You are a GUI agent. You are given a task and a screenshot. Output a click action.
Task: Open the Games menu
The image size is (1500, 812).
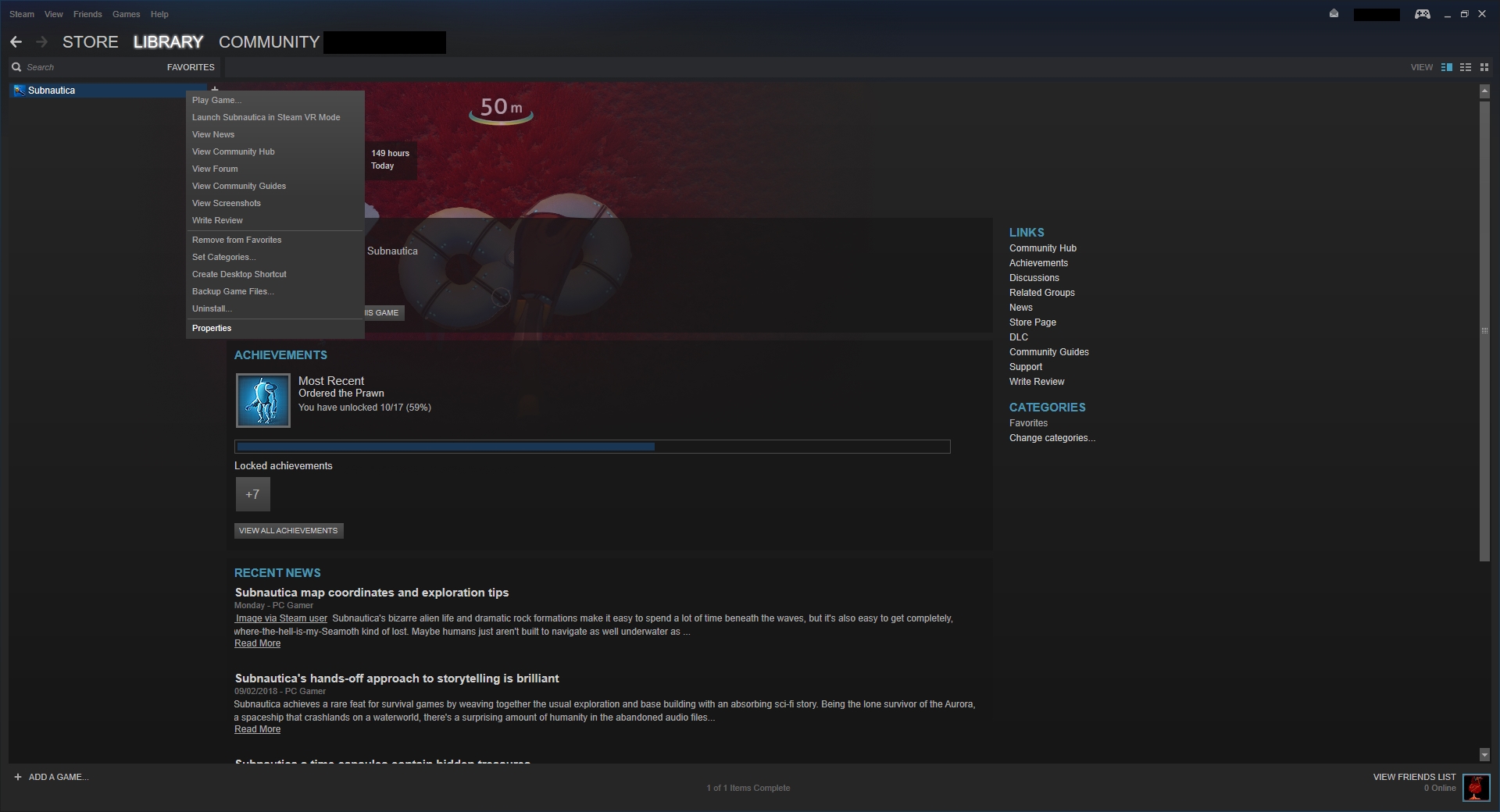click(126, 14)
